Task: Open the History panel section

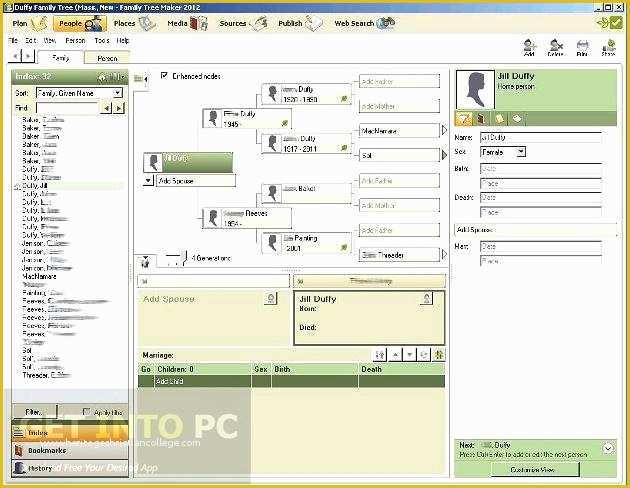Action: coord(70,468)
